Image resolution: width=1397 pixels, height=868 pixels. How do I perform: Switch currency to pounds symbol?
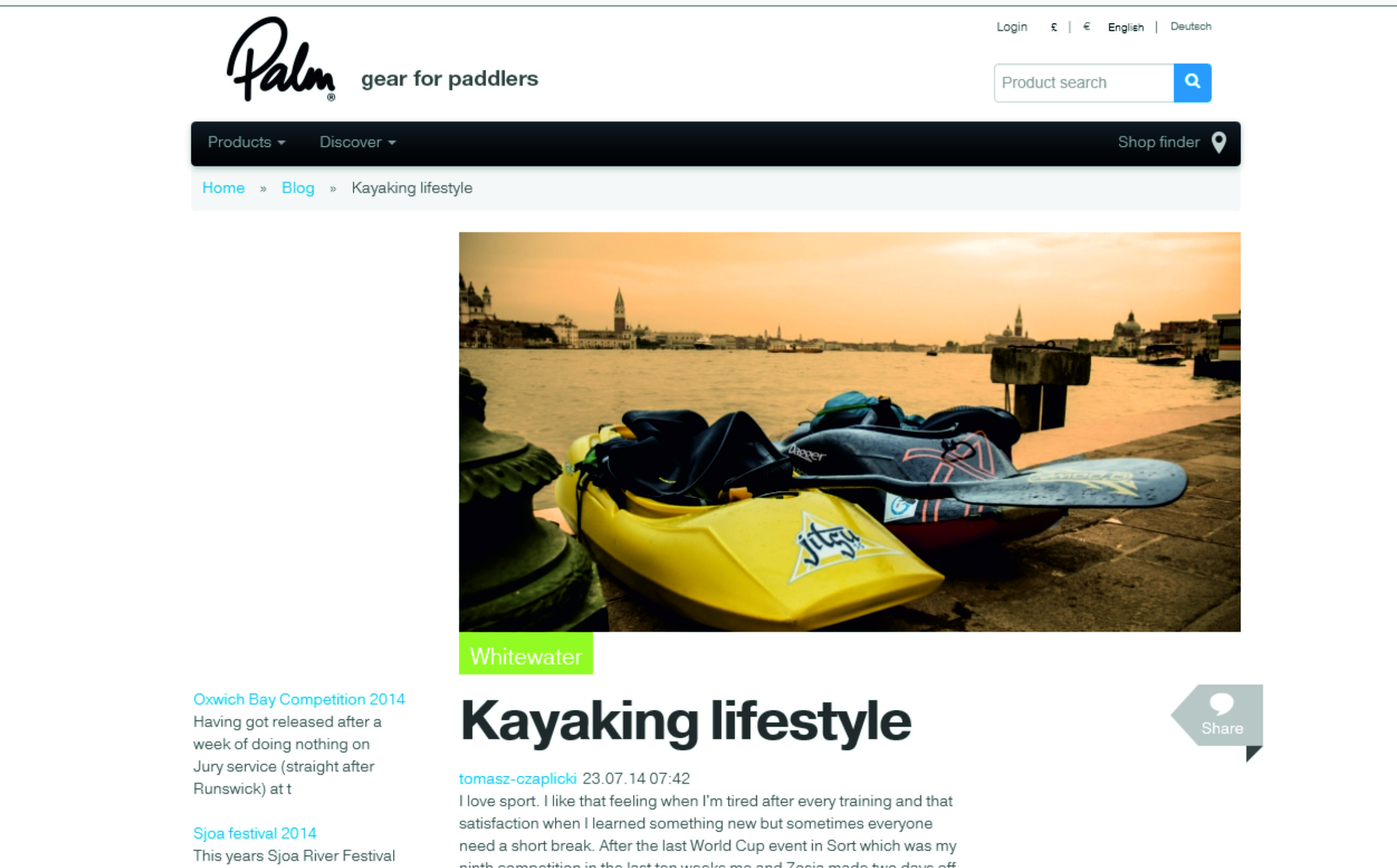pyautogui.click(x=1054, y=27)
